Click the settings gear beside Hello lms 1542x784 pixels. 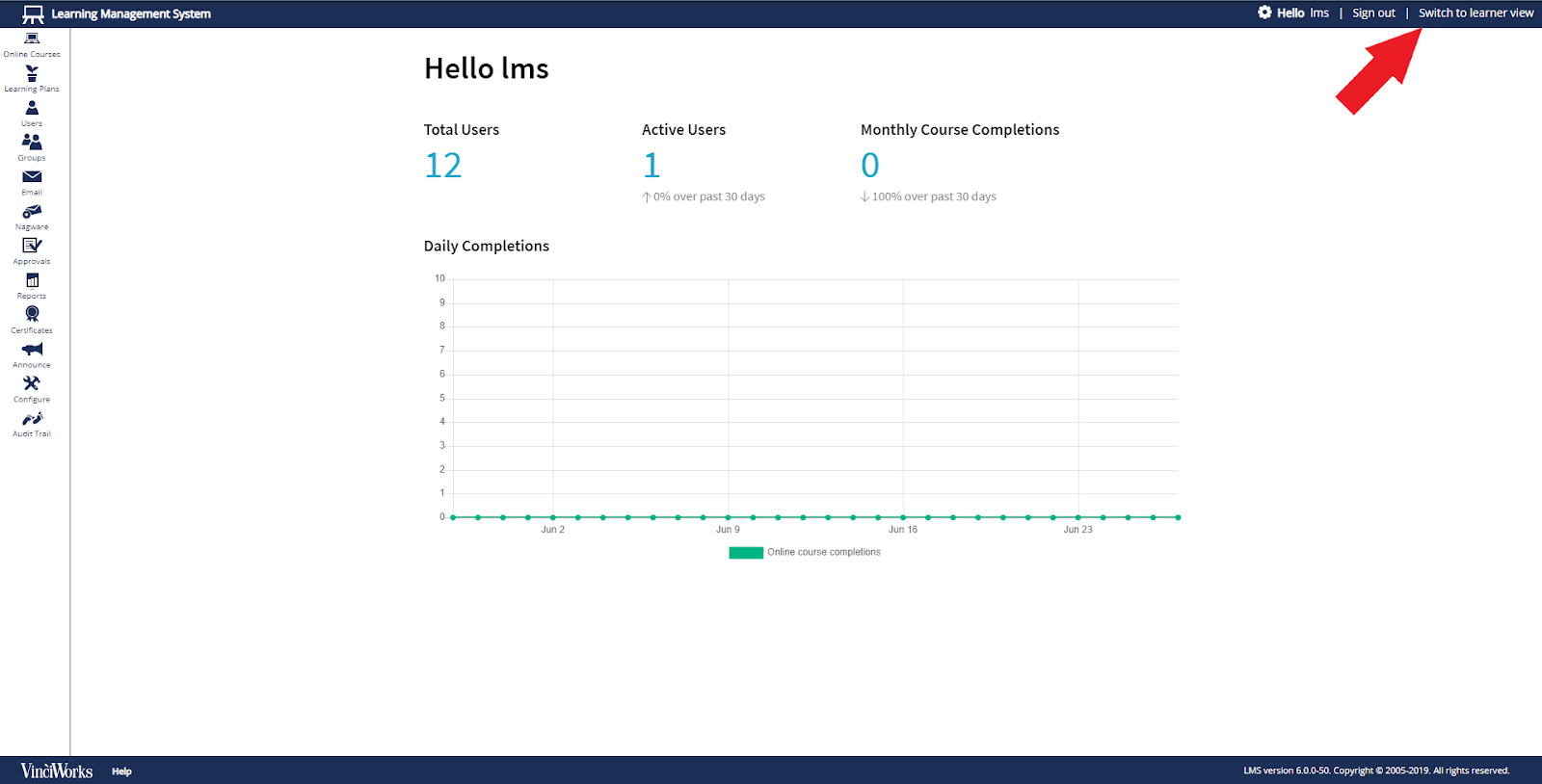coord(1264,13)
